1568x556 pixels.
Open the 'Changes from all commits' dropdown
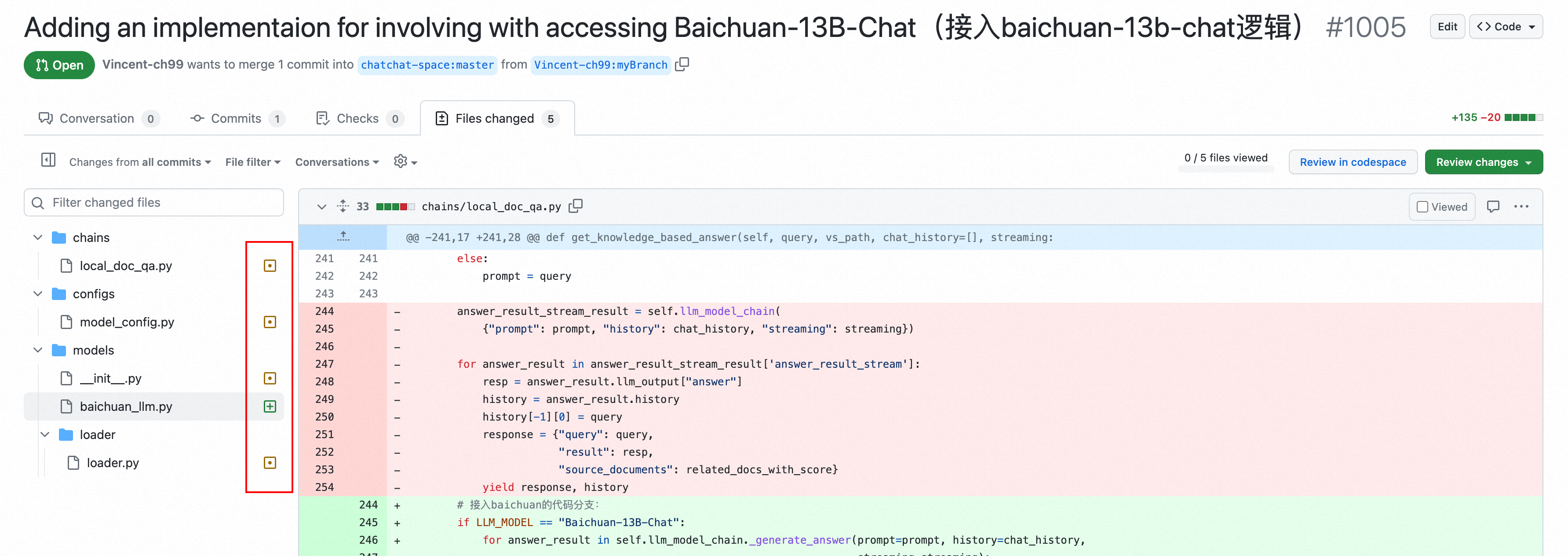coord(139,161)
